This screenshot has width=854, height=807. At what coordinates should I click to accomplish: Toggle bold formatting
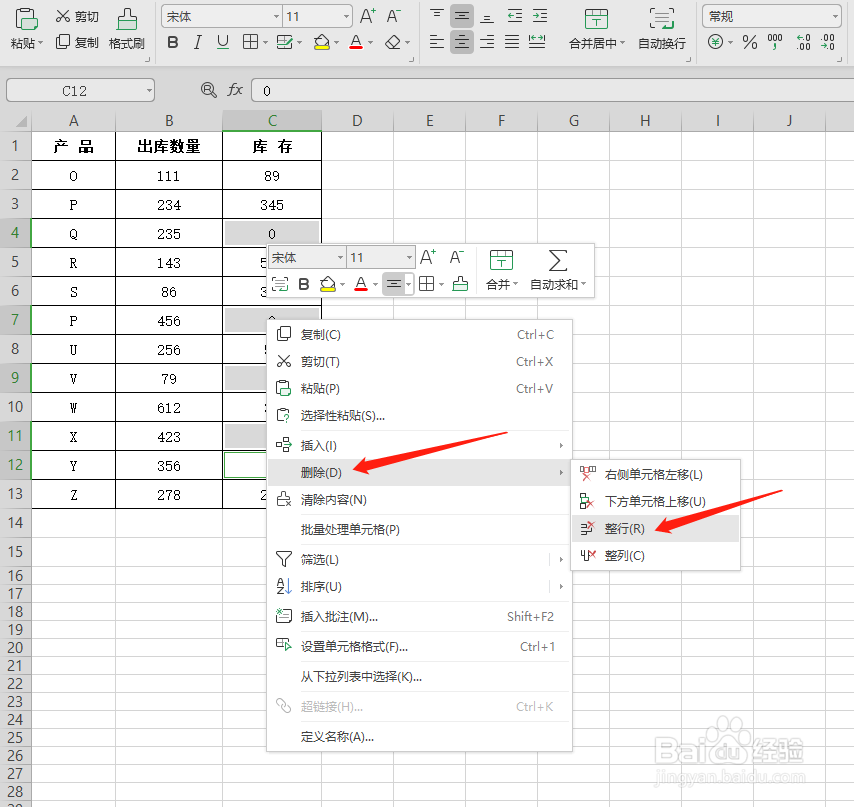click(172, 43)
